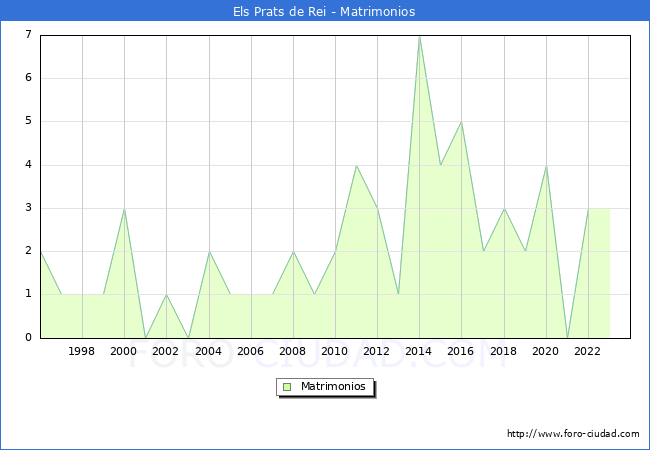Click the Matrimonios legend label

click(x=333, y=386)
